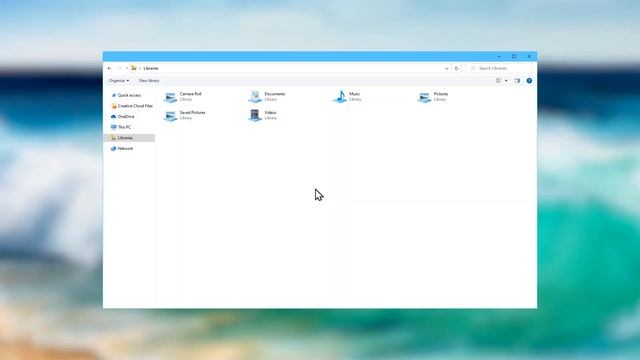The image size is (640, 360).
Task: Click the Libraries breadcrumb in address bar
Action: point(151,68)
